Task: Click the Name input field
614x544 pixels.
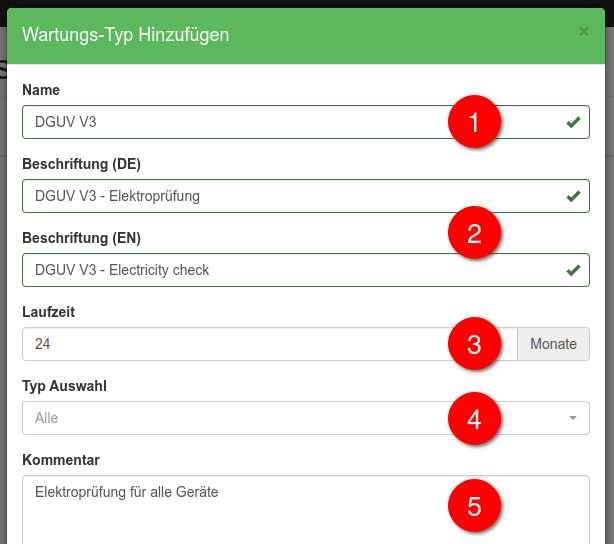Action: (306, 122)
